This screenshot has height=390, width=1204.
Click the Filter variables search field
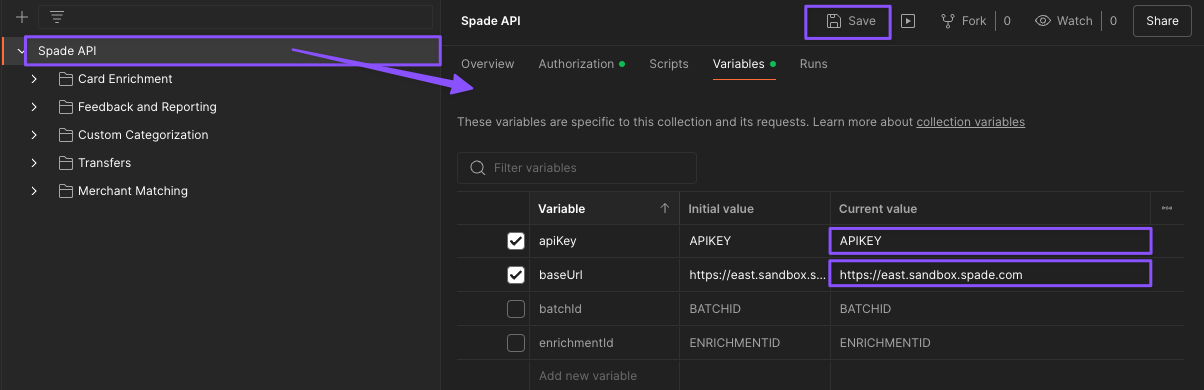click(x=577, y=168)
